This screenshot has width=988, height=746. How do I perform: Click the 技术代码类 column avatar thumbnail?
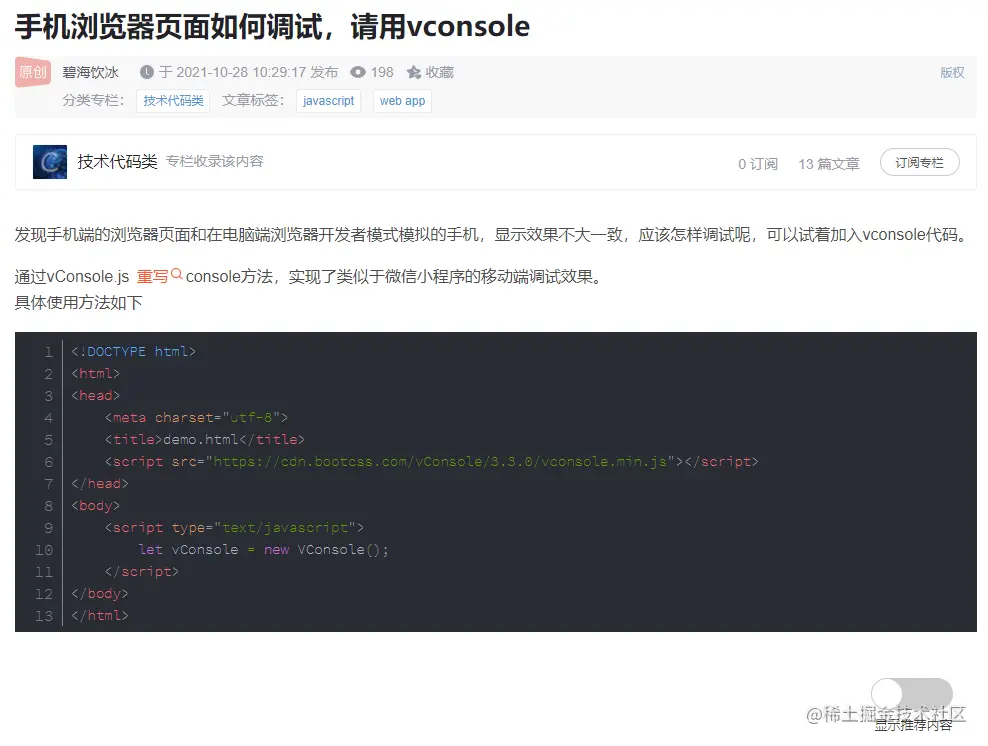click(50, 162)
